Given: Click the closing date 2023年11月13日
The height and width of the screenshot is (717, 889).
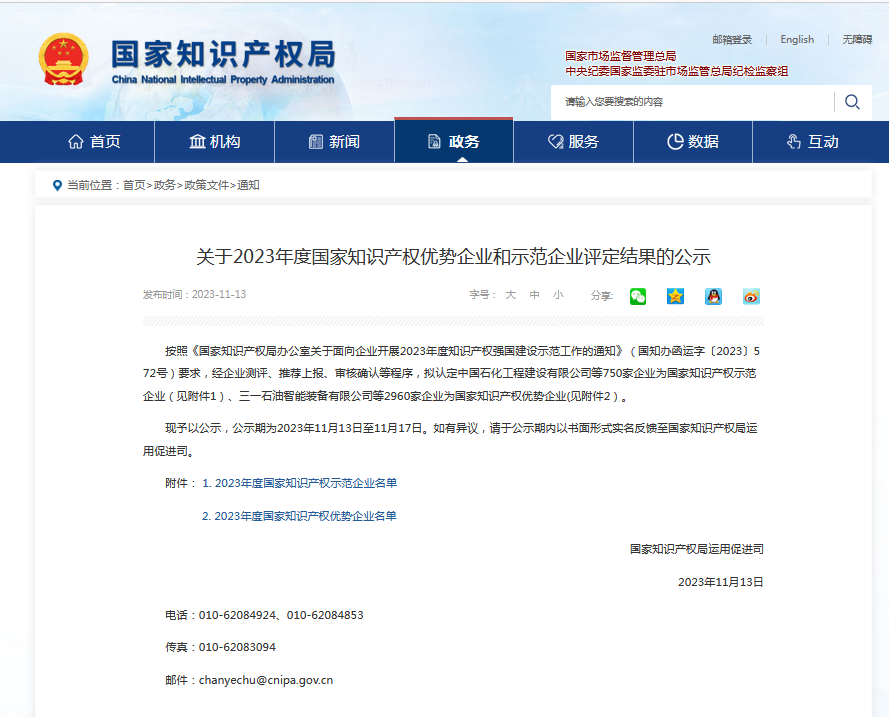Looking at the screenshot, I should (721, 582).
